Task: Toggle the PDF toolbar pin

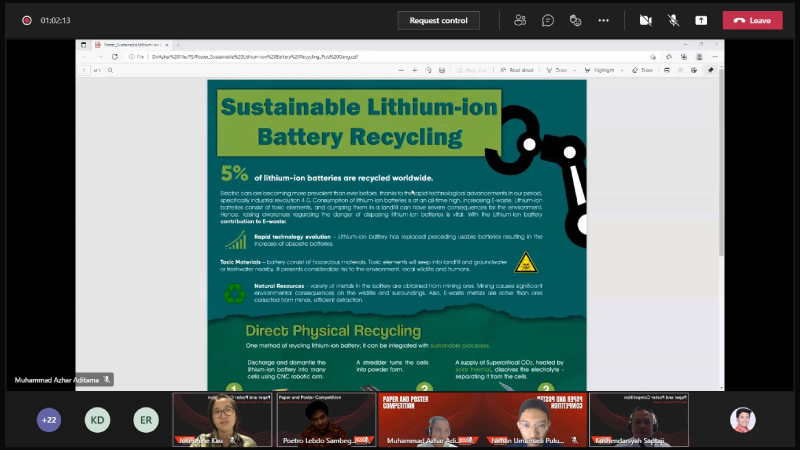Action: pyautogui.click(x=711, y=70)
